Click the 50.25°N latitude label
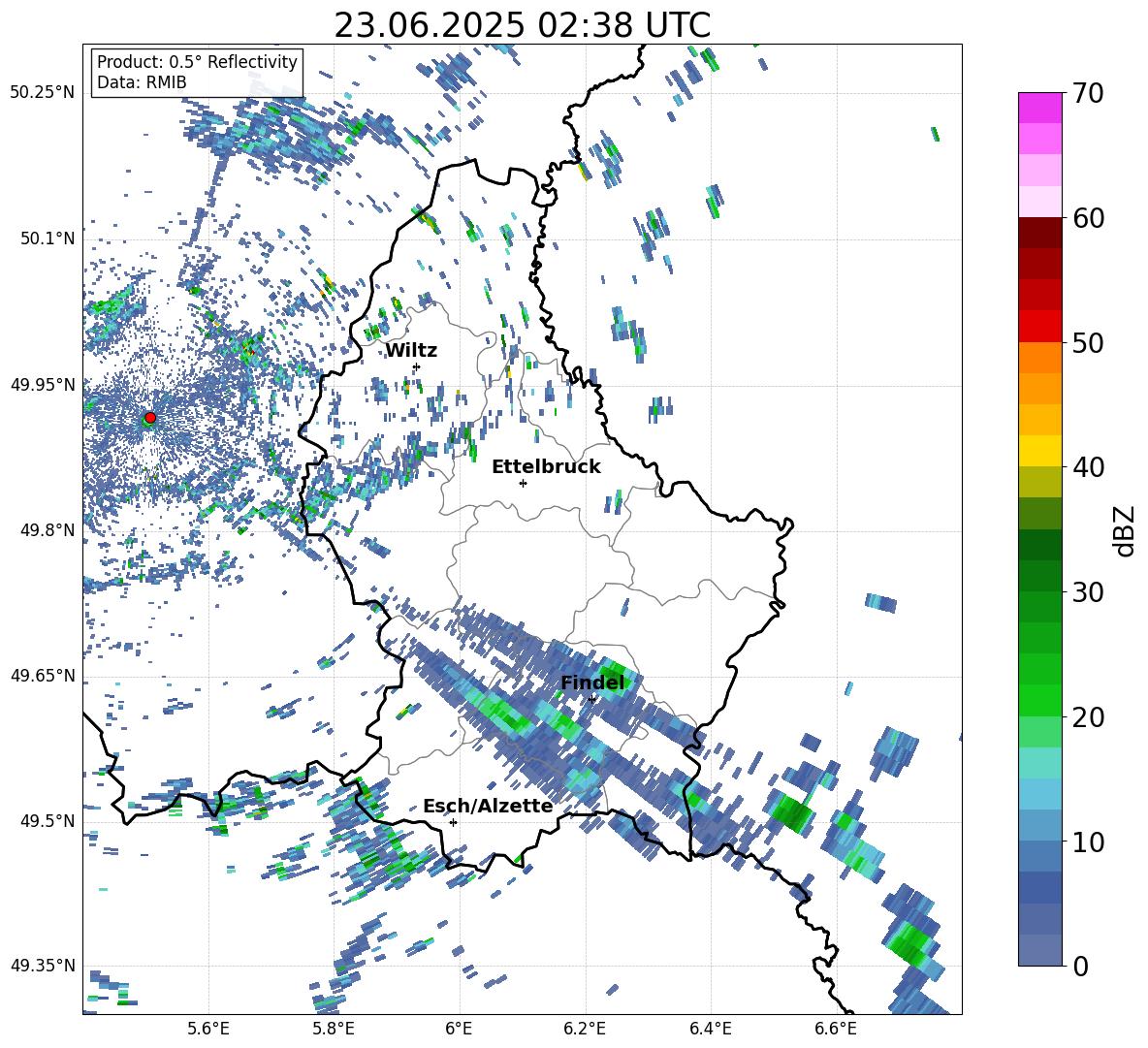This screenshot has width=1148, height=1048. [x=43, y=93]
